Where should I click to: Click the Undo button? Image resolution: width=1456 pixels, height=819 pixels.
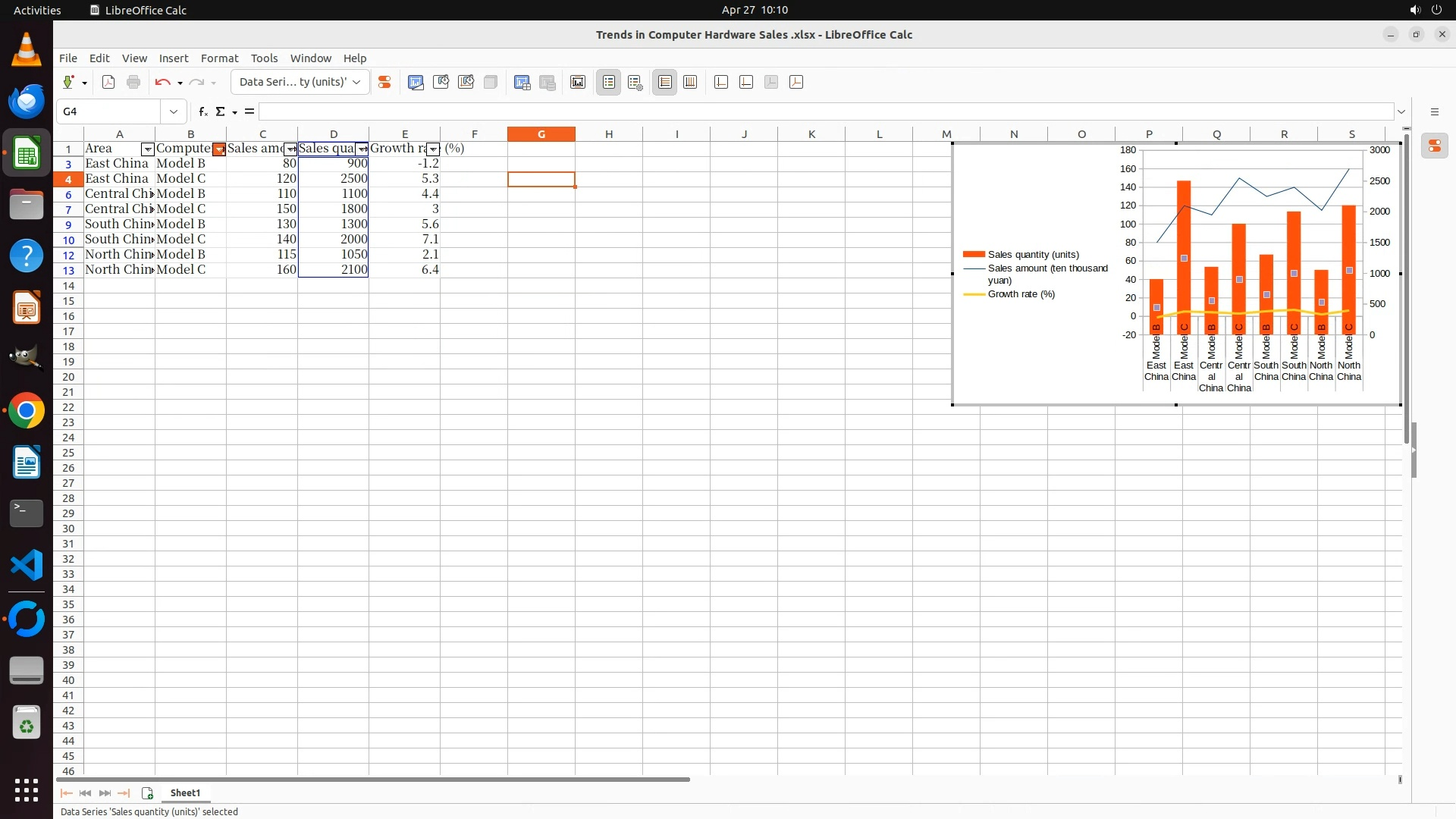click(x=162, y=82)
